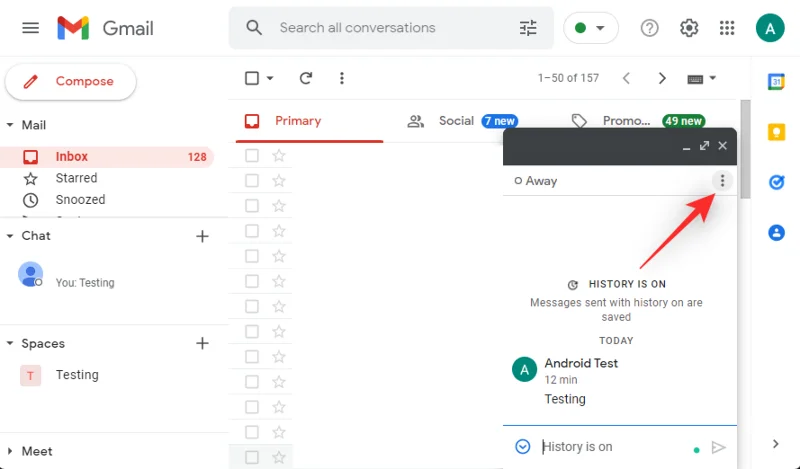Image resolution: width=800 pixels, height=469 pixels.
Task: Go to older messages page
Action: tap(662, 78)
